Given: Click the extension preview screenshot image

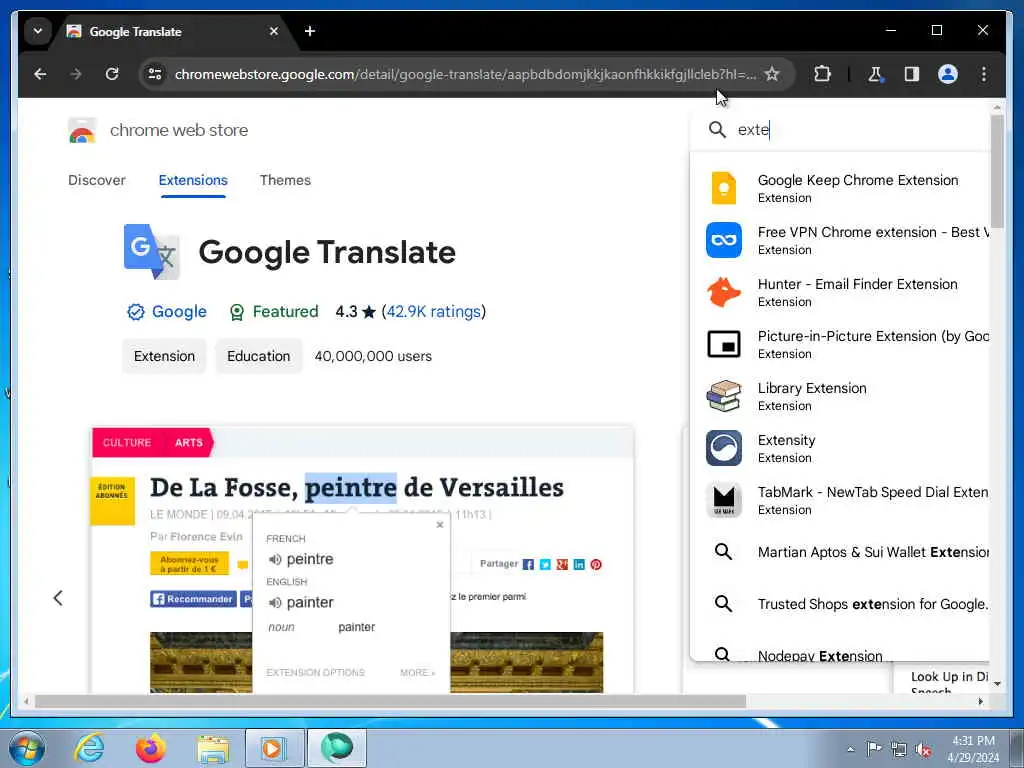Looking at the screenshot, I should [362, 560].
